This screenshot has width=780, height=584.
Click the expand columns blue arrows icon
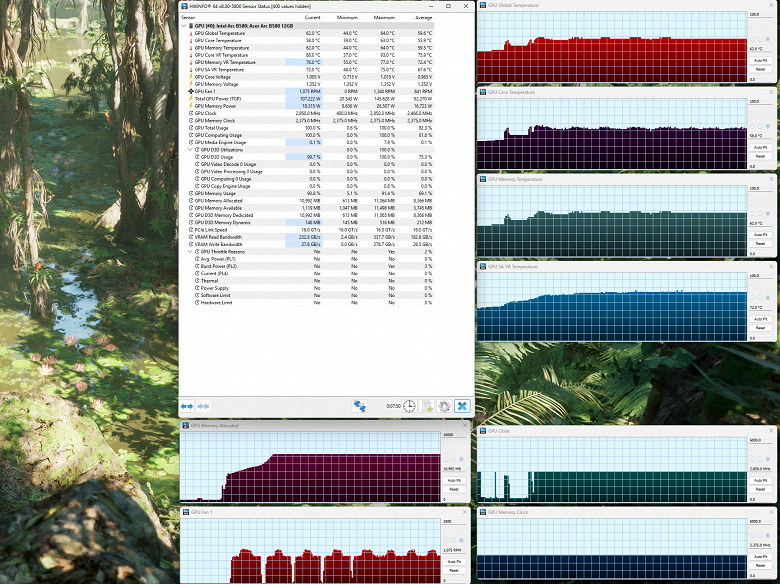[x=187, y=406]
